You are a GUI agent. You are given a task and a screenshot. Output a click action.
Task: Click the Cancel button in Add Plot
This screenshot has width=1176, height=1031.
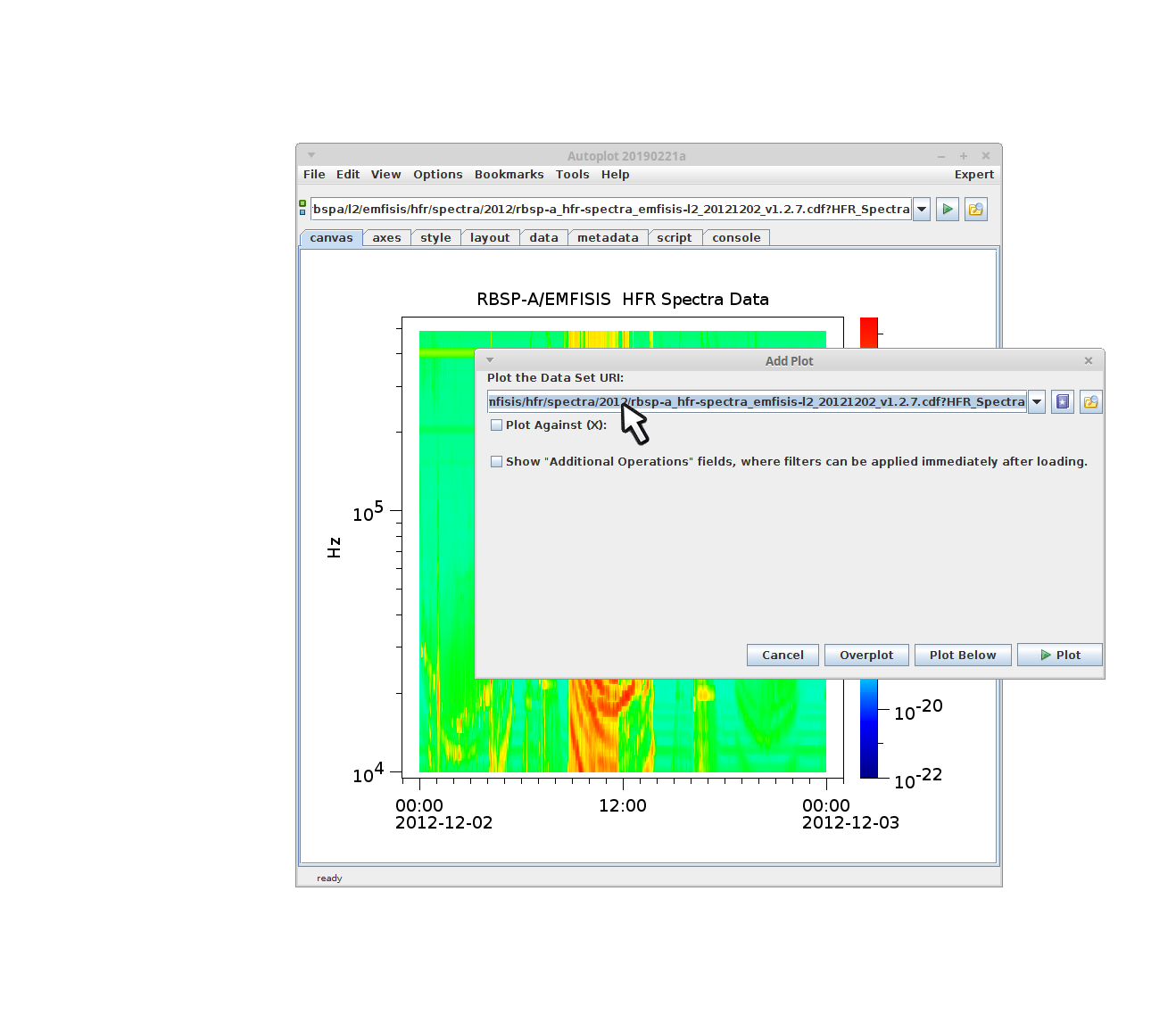click(x=783, y=656)
